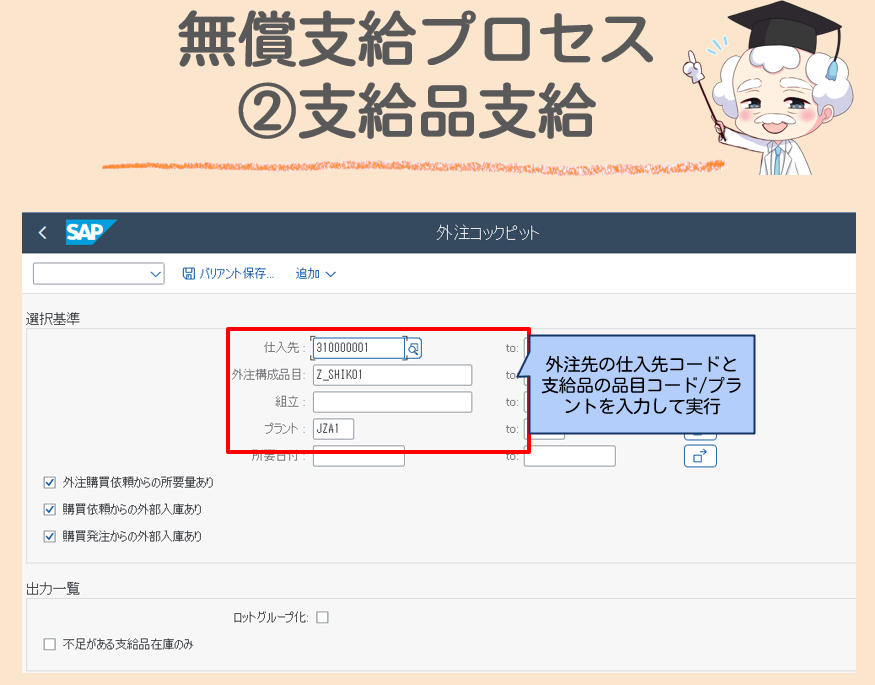Toggle 外注購買依頼からの所要量あり checkbox

[x=50, y=482]
